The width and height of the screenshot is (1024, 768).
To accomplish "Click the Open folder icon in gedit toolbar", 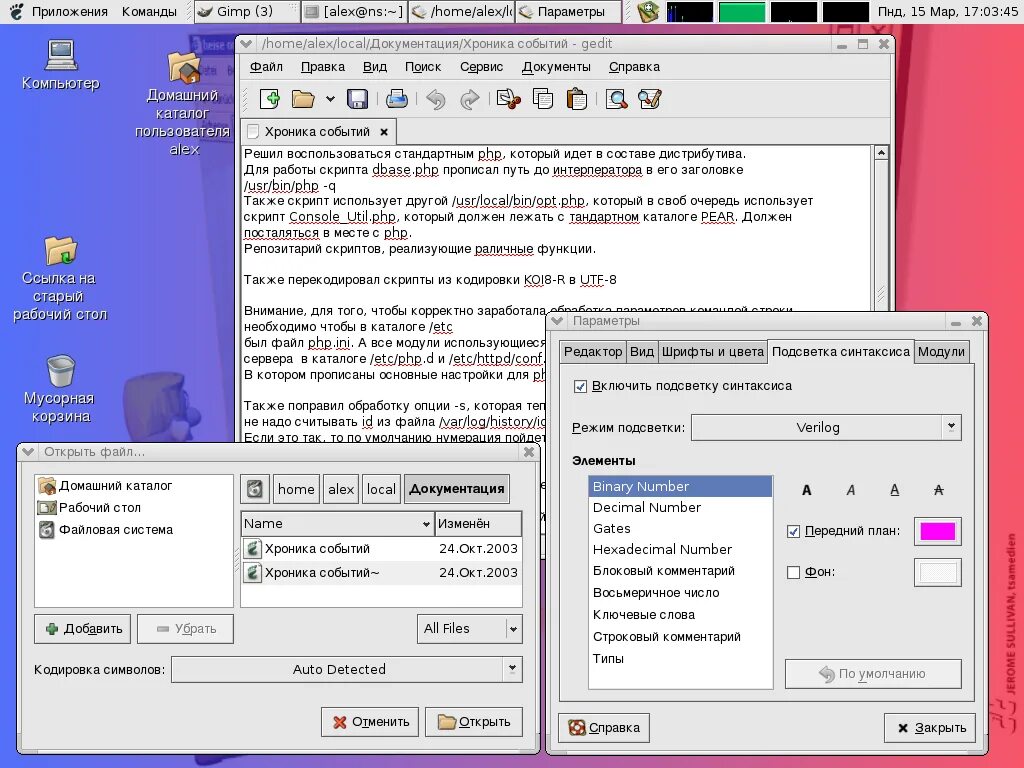I will [x=303, y=99].
